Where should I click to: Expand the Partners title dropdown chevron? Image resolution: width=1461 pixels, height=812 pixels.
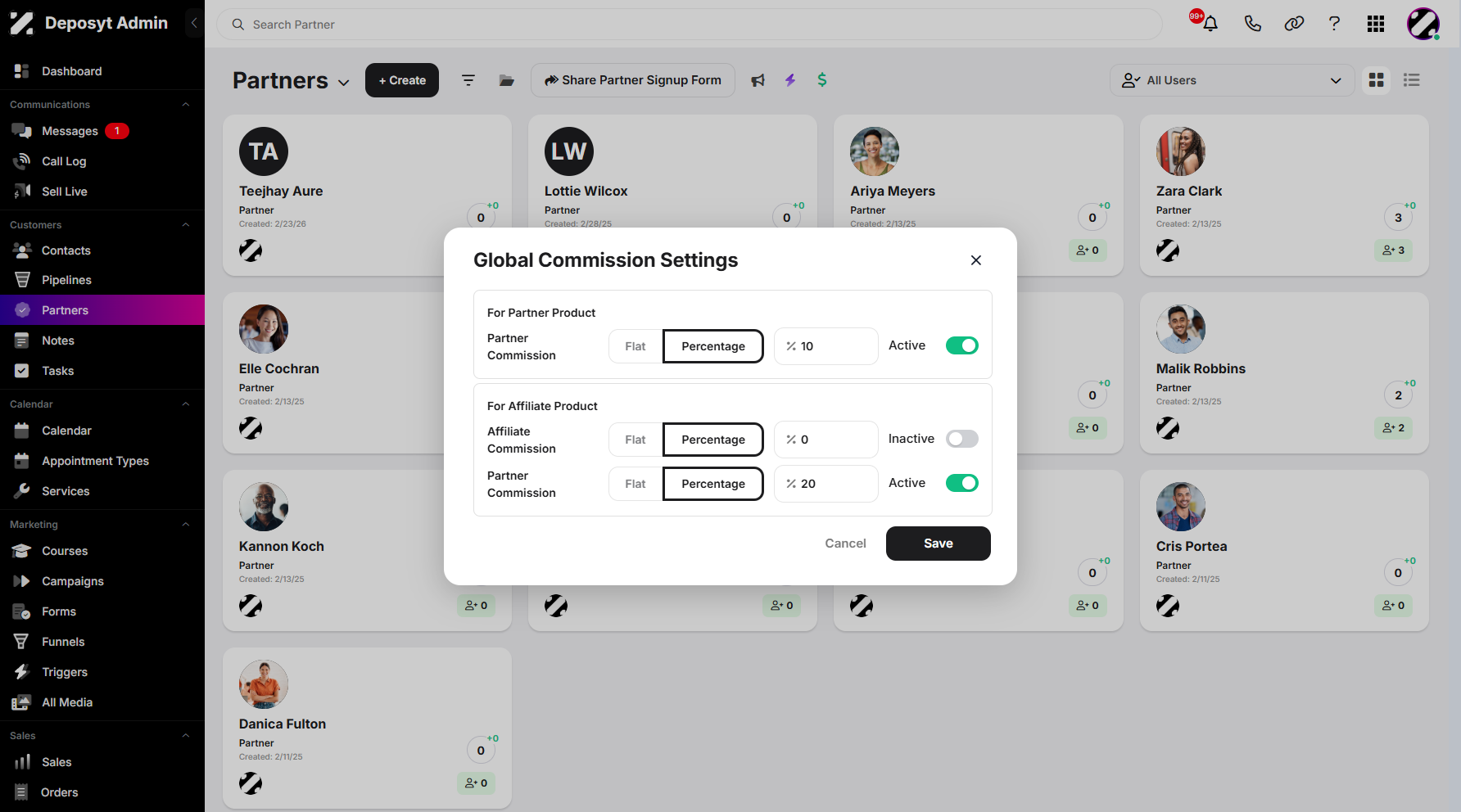(344, 83)
